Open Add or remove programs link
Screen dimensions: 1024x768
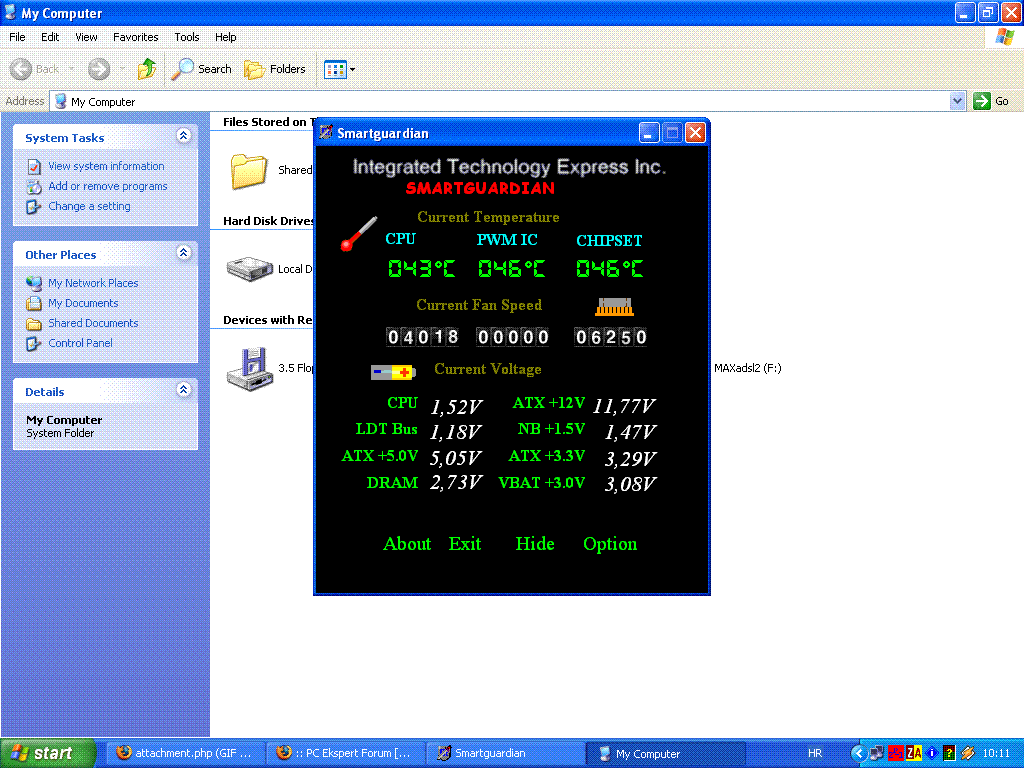(107, 186)
